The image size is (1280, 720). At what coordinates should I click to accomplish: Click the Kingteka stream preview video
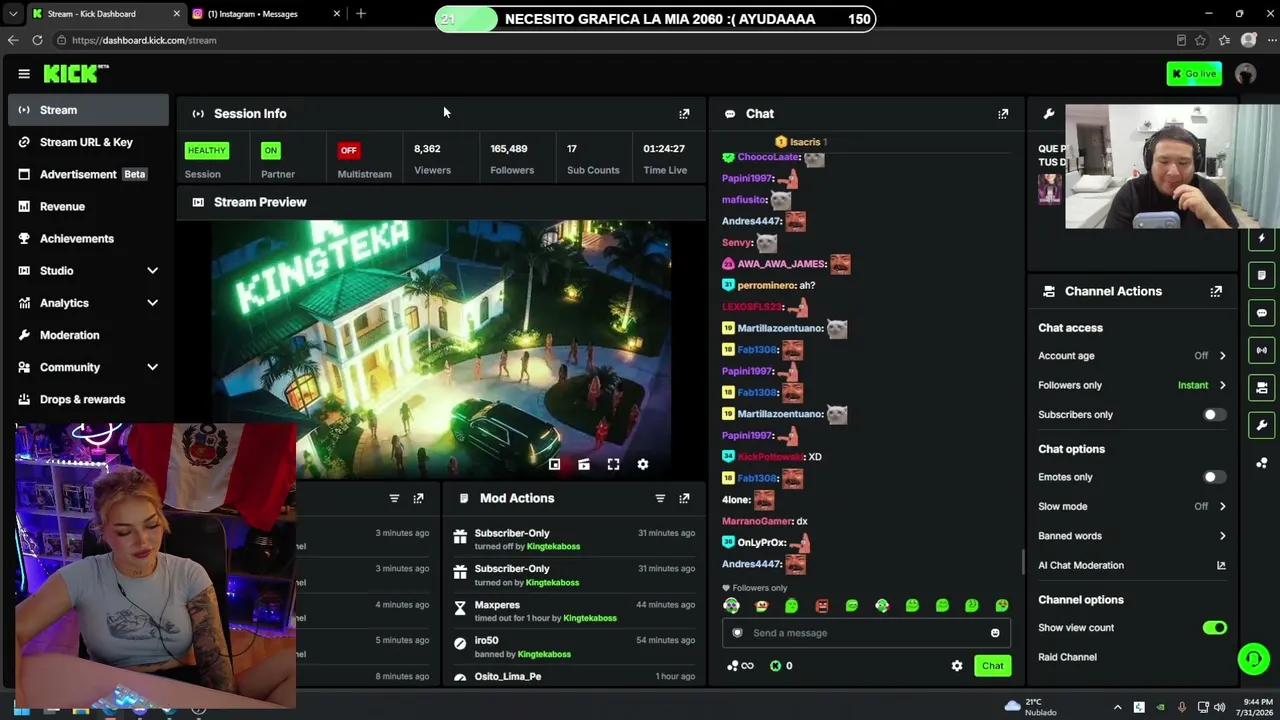(x=441, y=349)
